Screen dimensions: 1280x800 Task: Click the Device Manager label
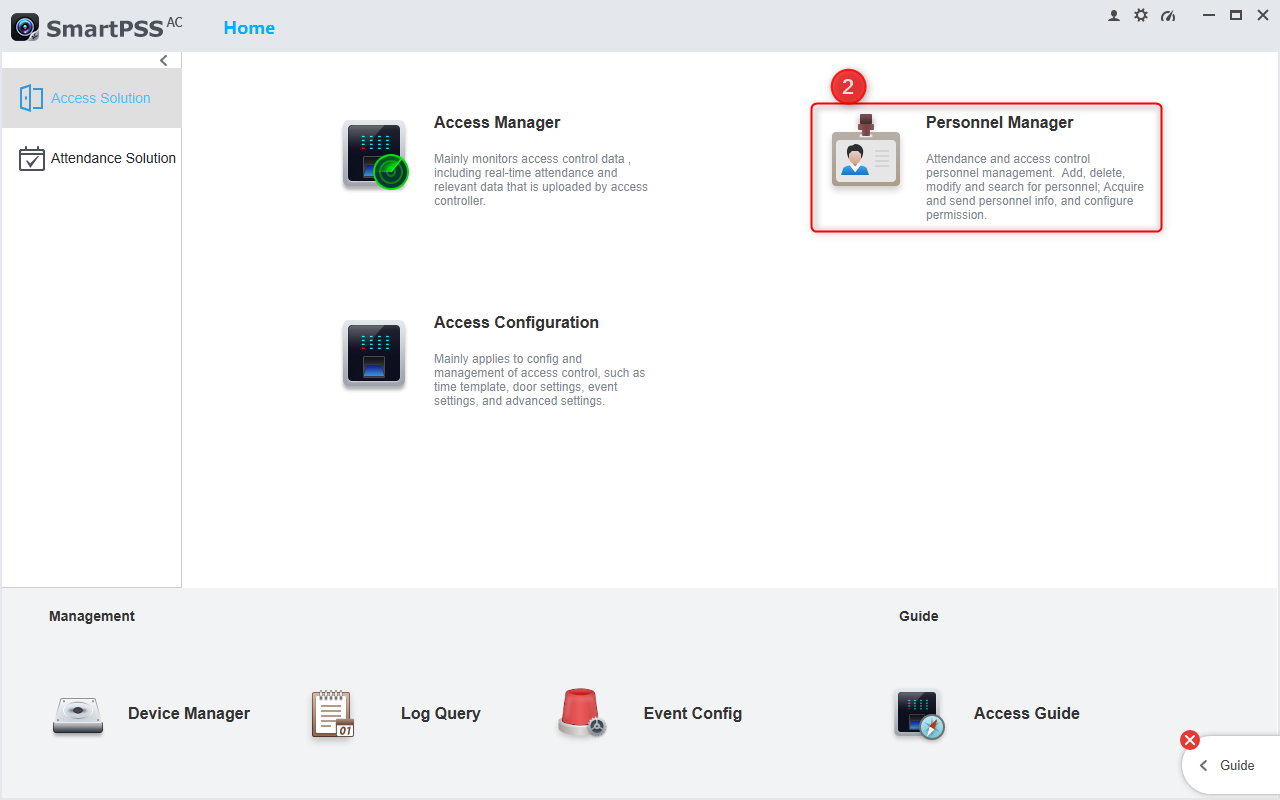189,713
